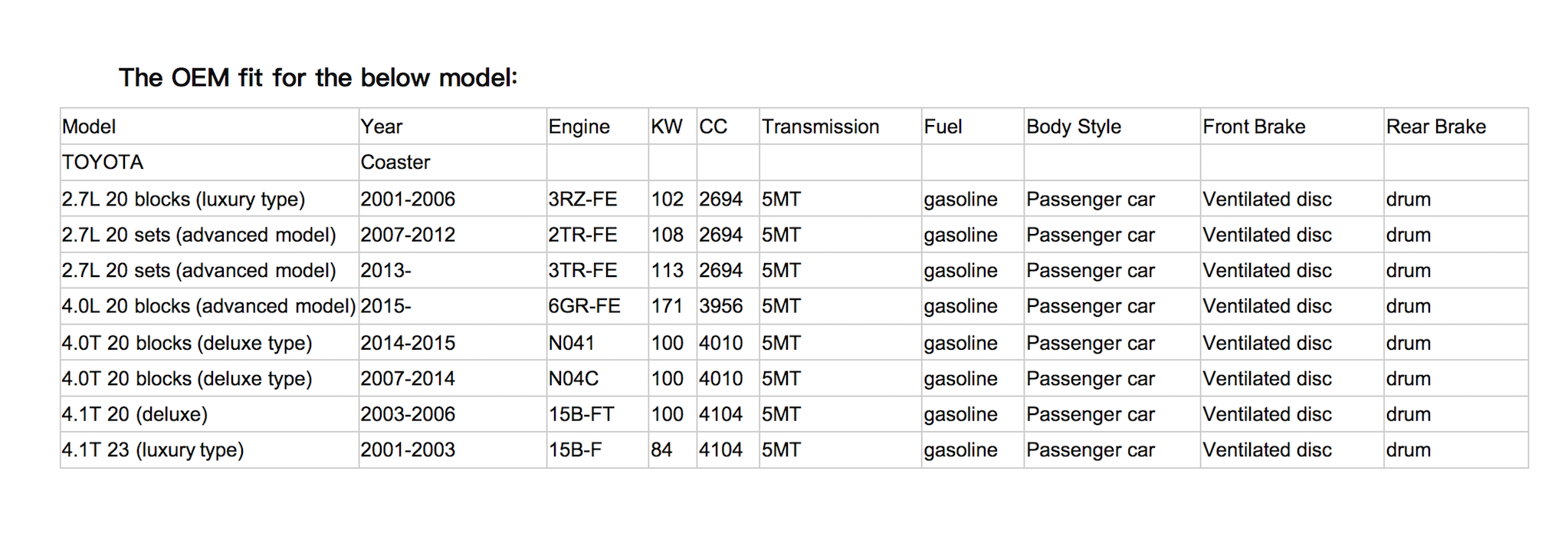Select the TOYOTA model cell
This screenshot has width=1568, height=540.
209,163
